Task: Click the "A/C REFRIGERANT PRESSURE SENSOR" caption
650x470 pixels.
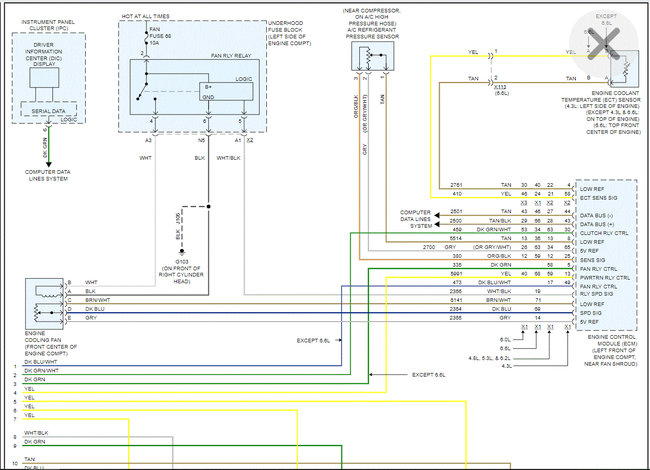Action: 372,33
